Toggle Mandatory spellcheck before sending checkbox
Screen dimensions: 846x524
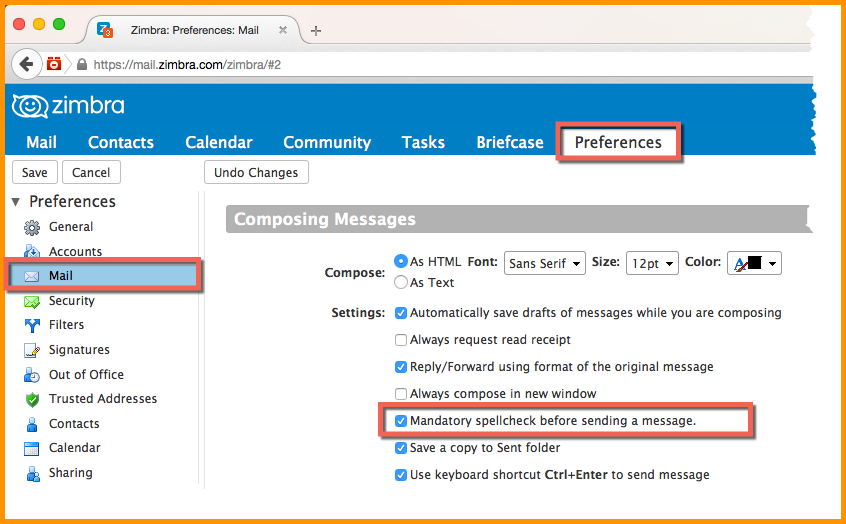pyautogui.click(x=400, y=421)
